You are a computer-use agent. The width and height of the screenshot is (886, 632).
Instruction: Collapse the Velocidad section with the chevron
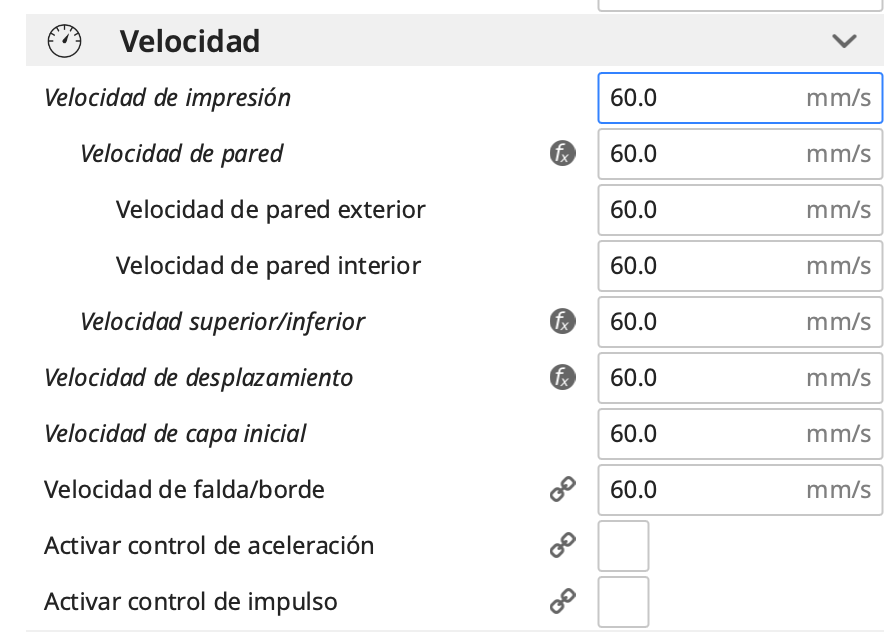point(844,41)
